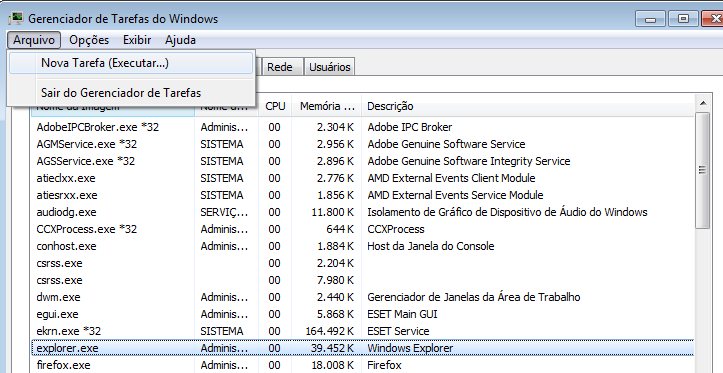Click Adobe Genuine Software Service description

(446, 144)
